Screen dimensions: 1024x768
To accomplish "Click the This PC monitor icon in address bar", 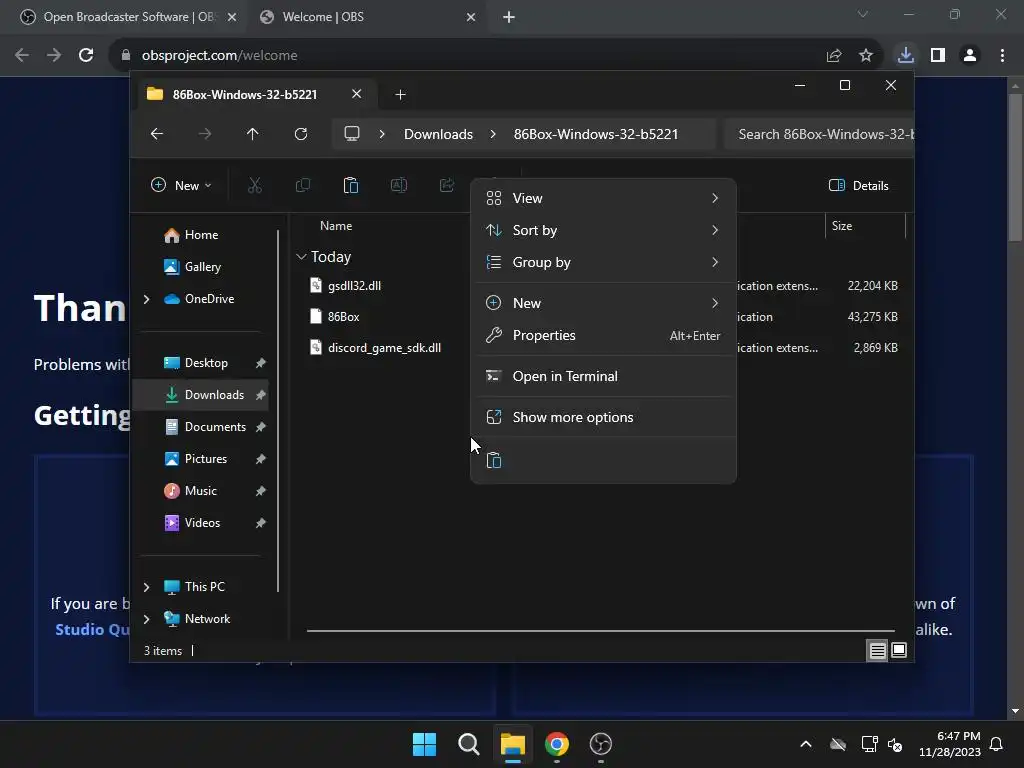I will click(x=352, y=134).
